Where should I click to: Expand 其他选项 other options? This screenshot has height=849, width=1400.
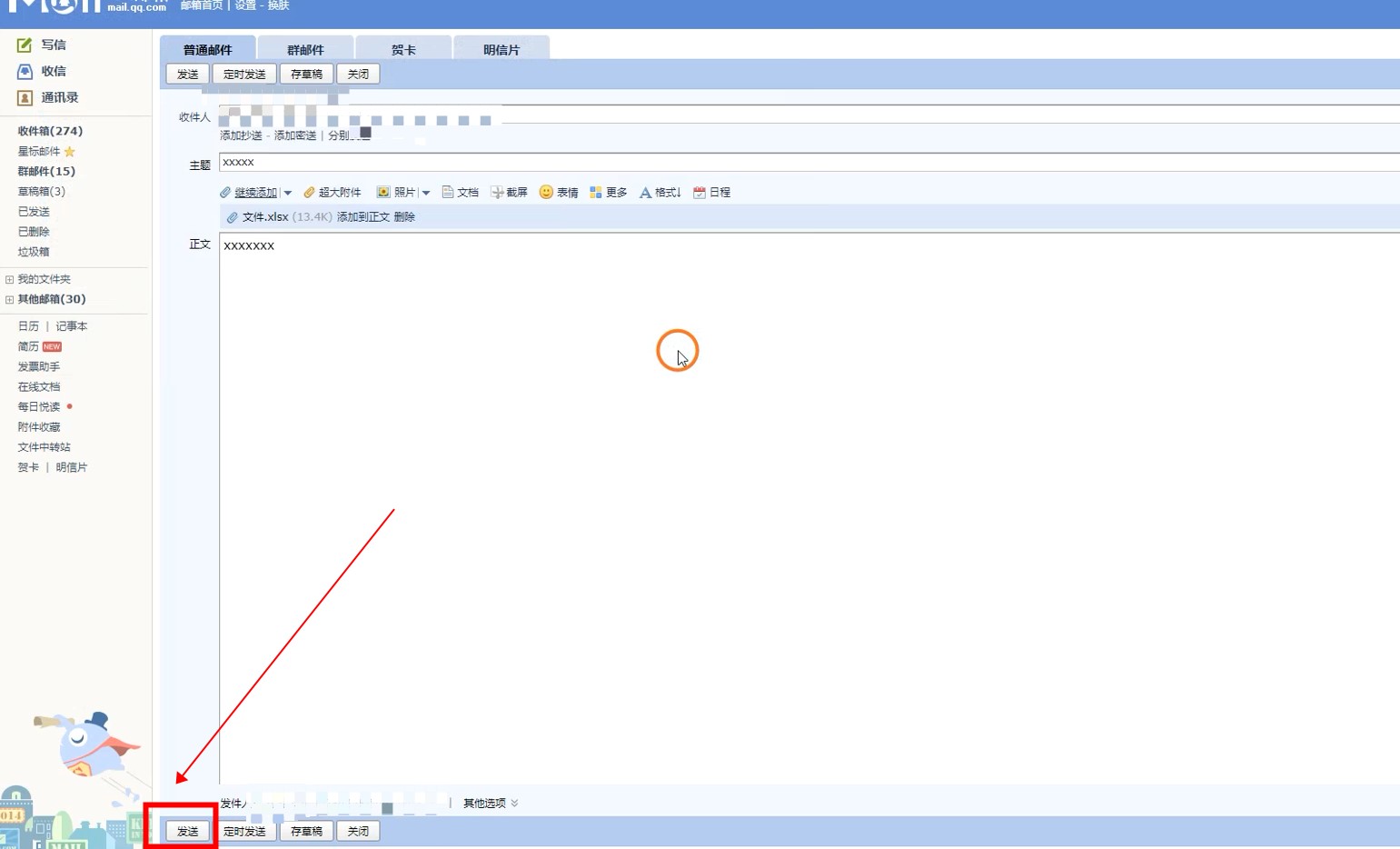[491, 804]
